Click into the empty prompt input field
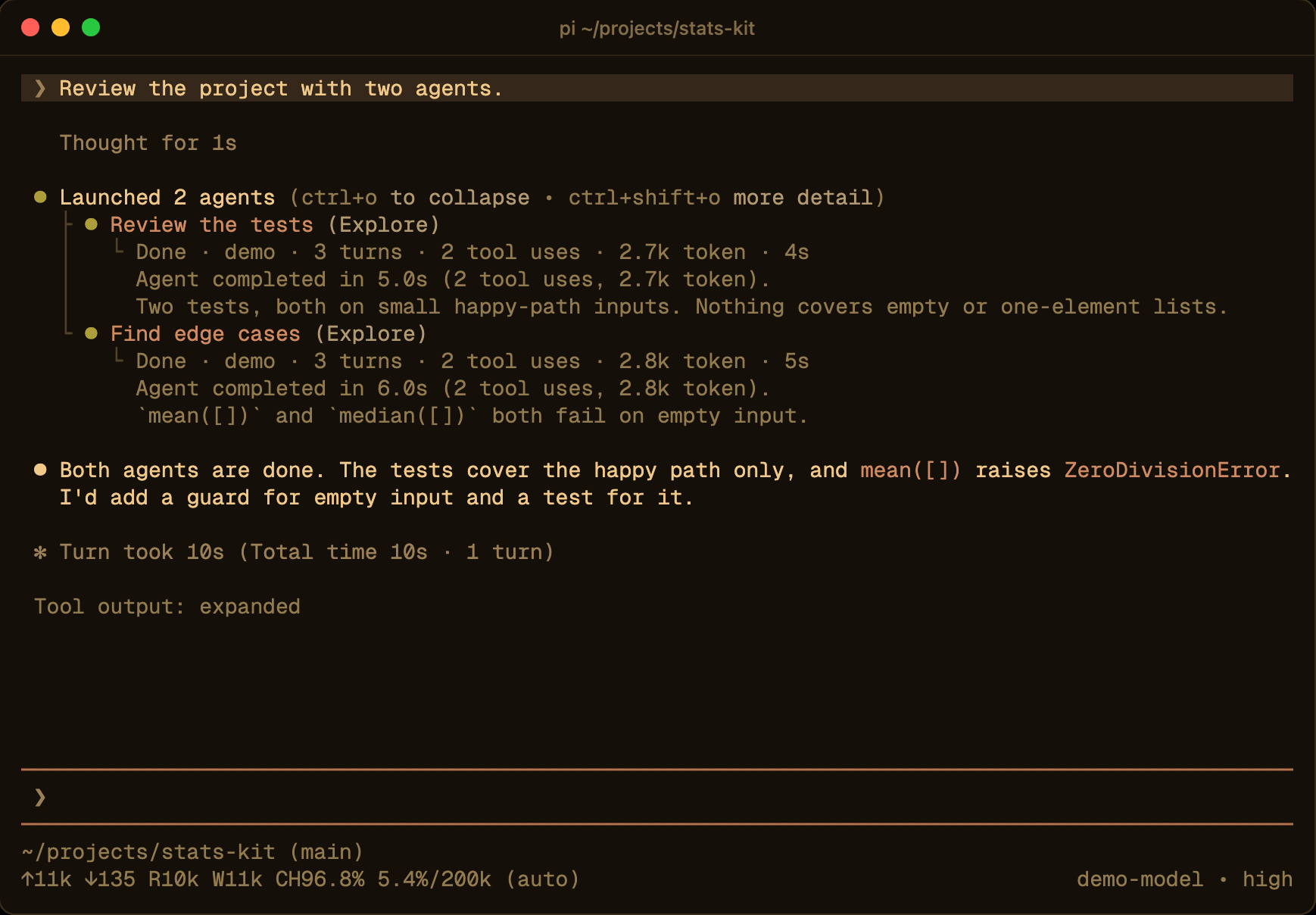Image resolution: width=1316 pixels, height=915 pixels. [x=657, y=797]
